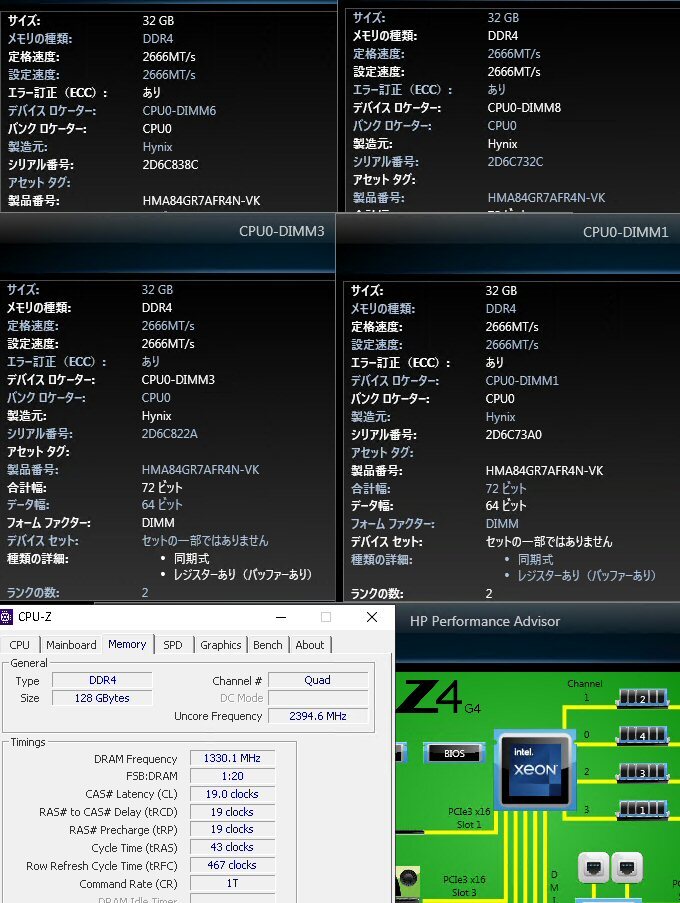Click device locator value CPU0-DIMM6
Screen dimensions: 680x903
[x=179, y=111]
